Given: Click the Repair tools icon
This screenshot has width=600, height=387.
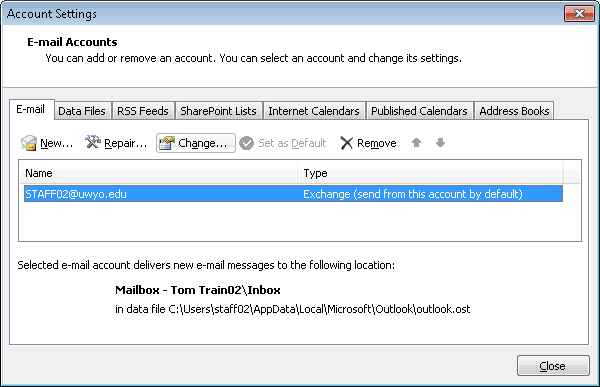Looking at the screenshot, I should (x=93, y=142).
